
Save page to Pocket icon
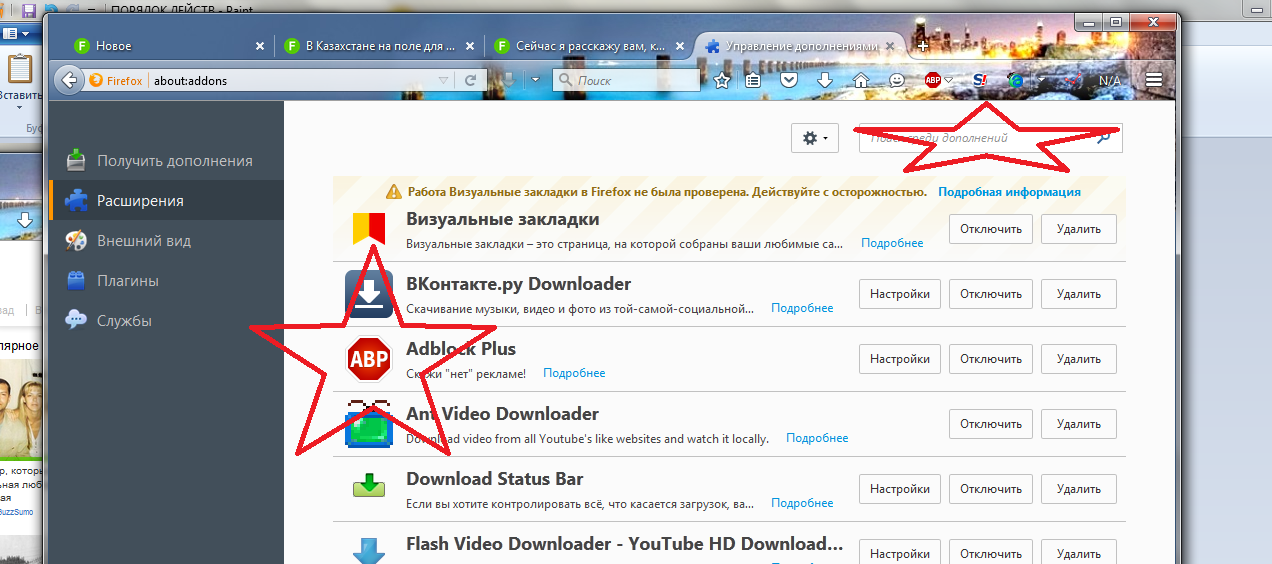pyautogui.click(x=790, y=80)
